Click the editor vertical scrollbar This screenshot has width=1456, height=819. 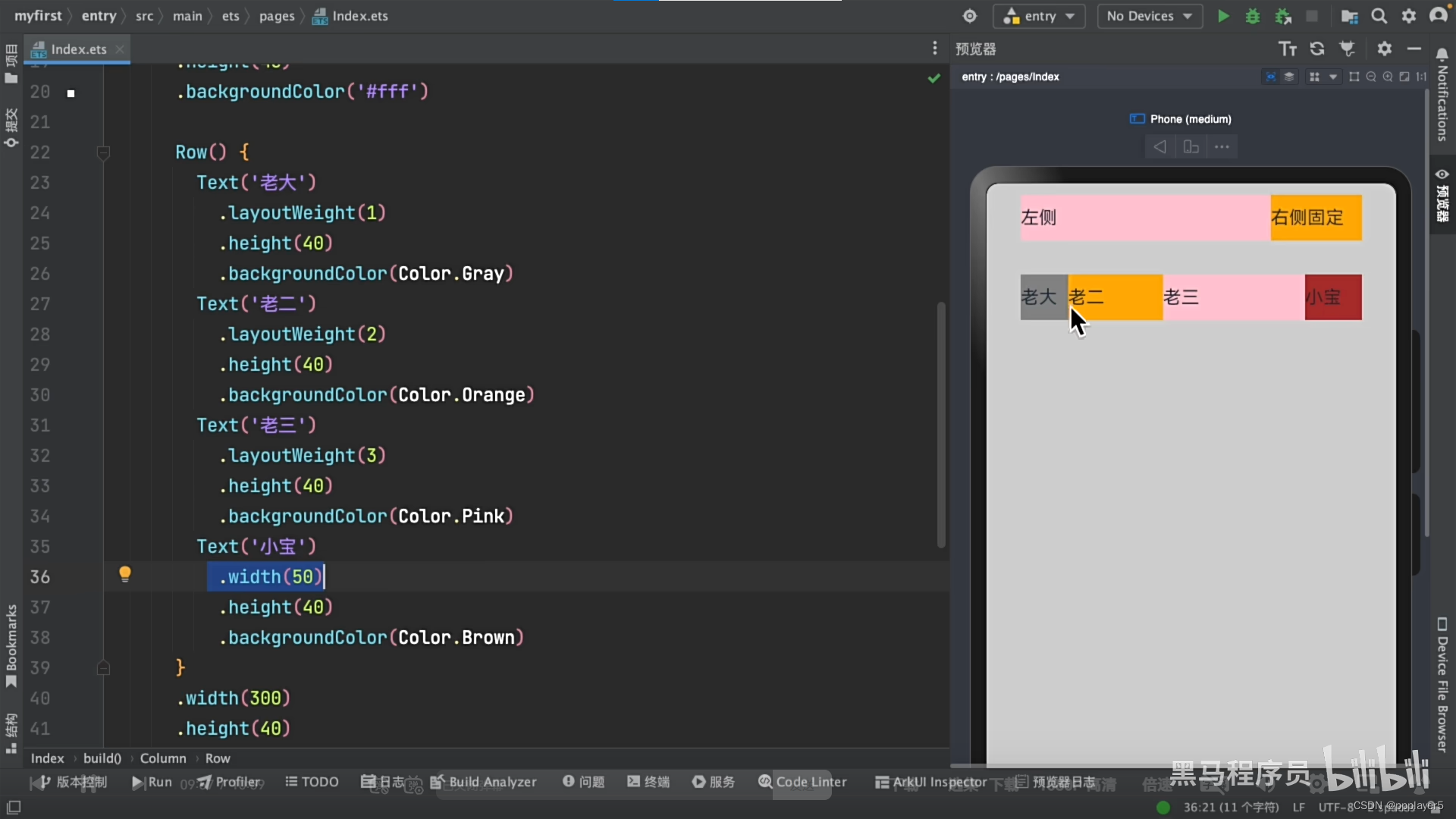point(941,425)
